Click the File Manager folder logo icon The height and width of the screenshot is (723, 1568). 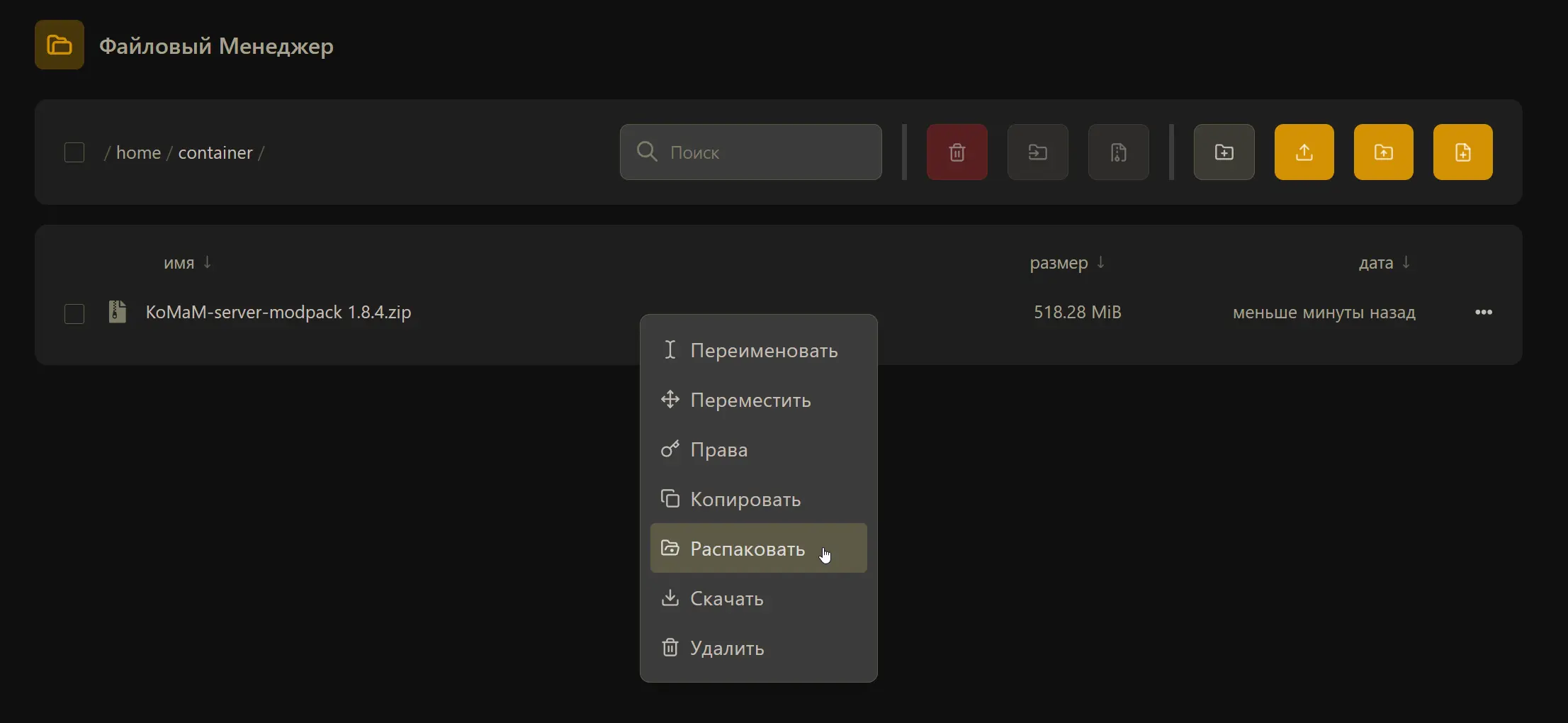click(60, 45)
